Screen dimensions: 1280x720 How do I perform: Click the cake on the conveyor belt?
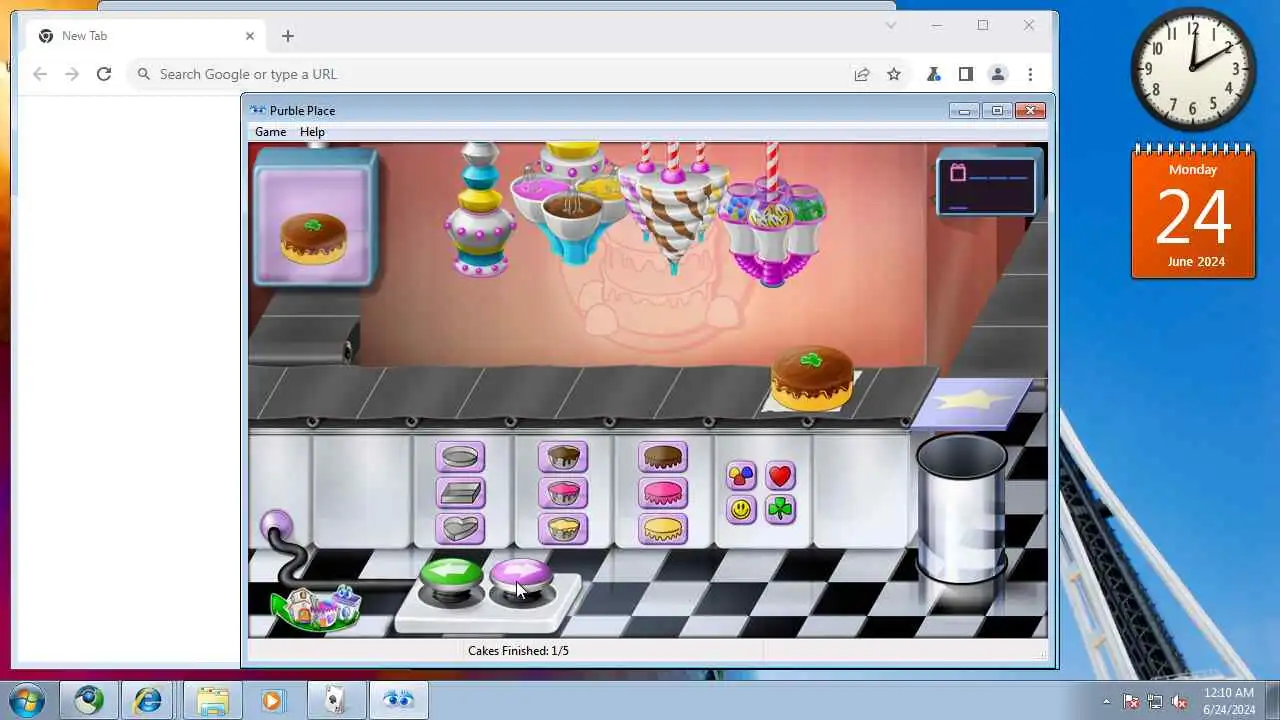pyautogui.click(x=811, y=378)
